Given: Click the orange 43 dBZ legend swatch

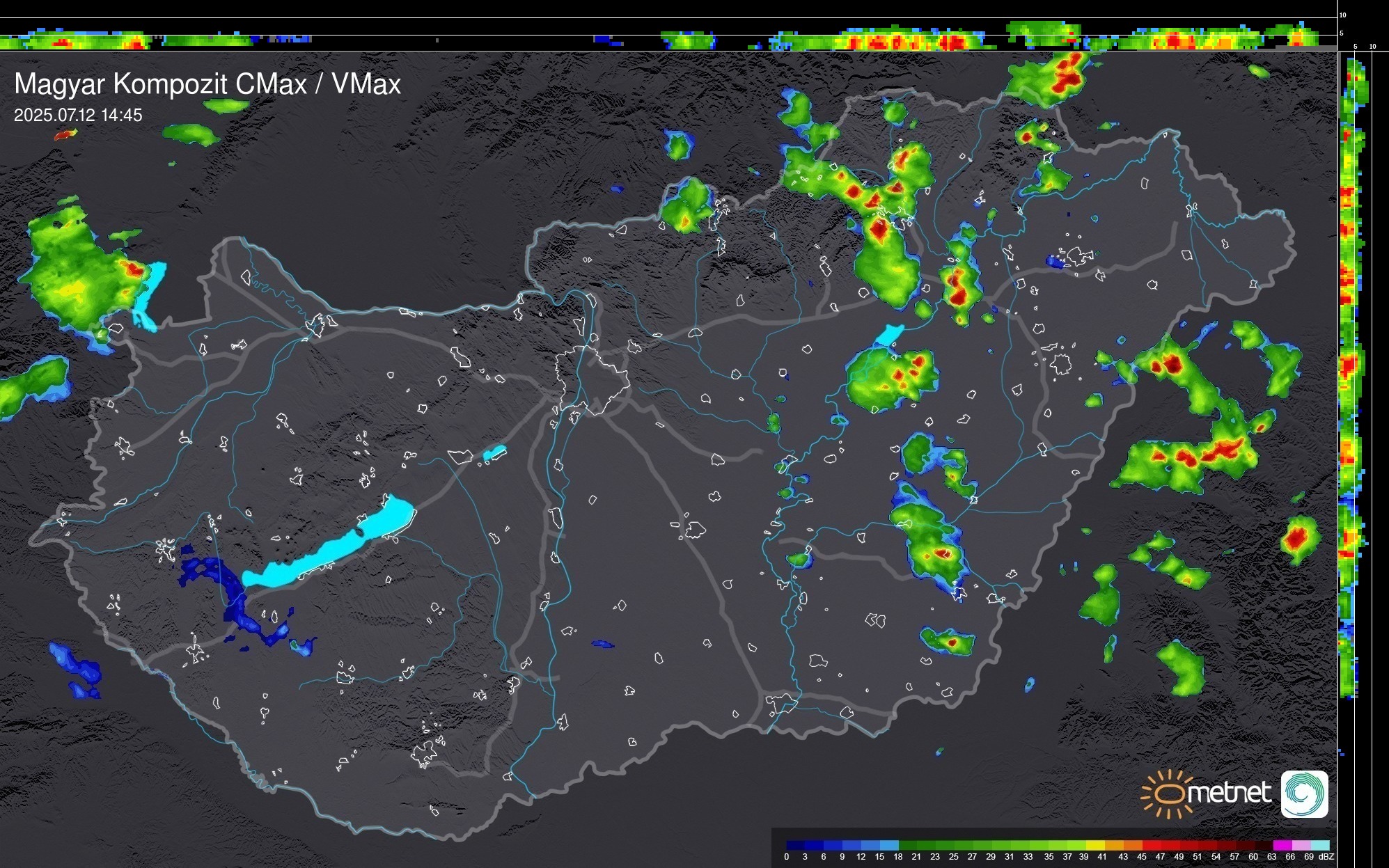Looking at the screenshot, I should tap(1133, 845).
